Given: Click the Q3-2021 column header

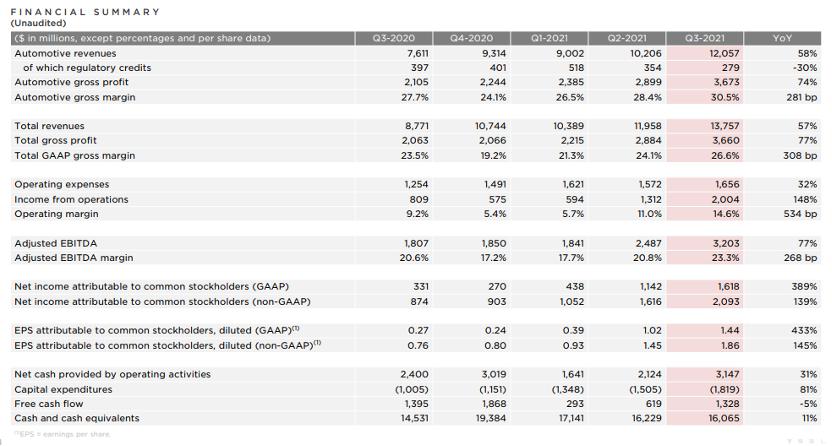Looking at the screenshot, I should (705, 38).
